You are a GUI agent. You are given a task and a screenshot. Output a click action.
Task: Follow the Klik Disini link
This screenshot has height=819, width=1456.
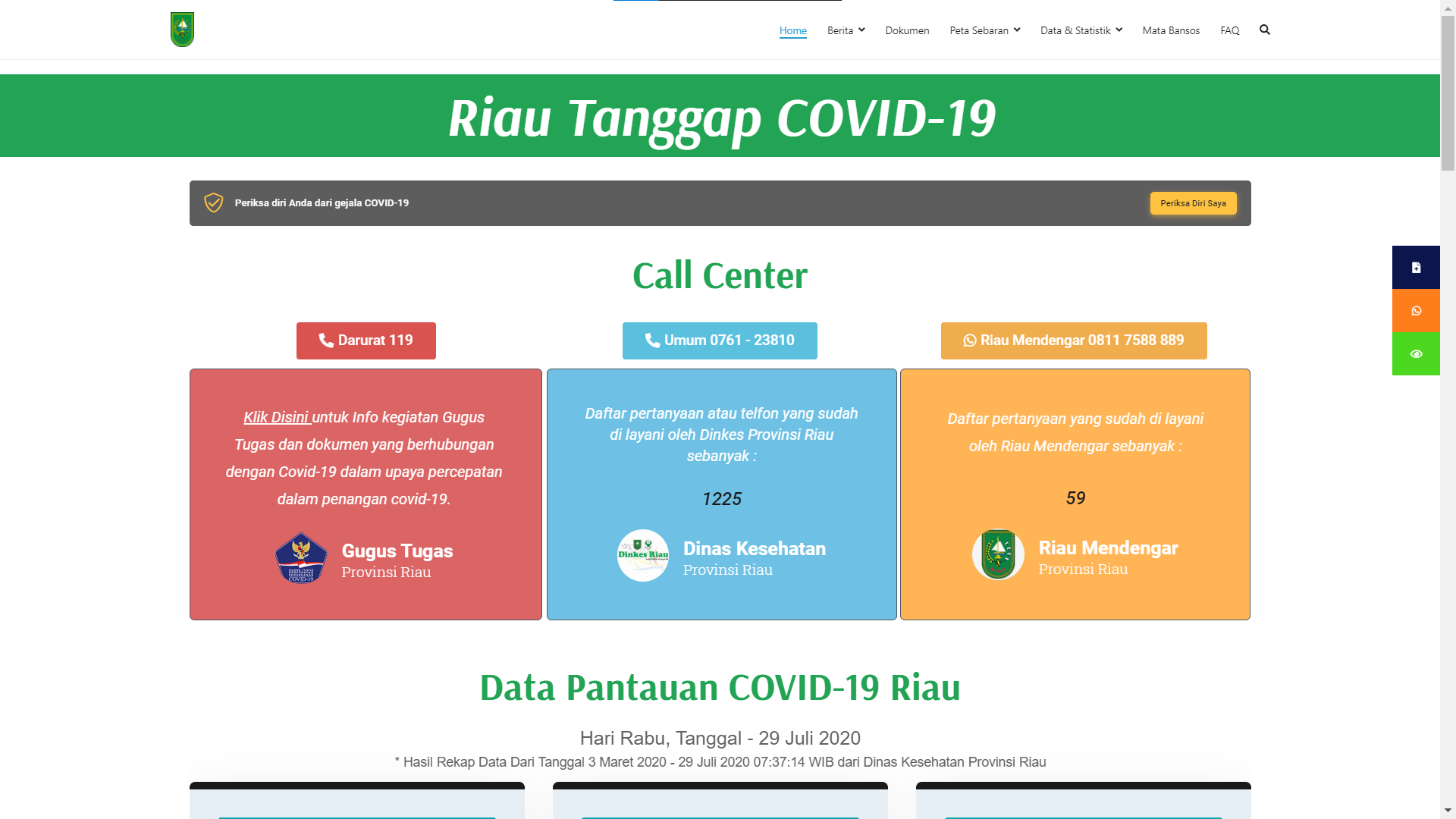(277, 417)
